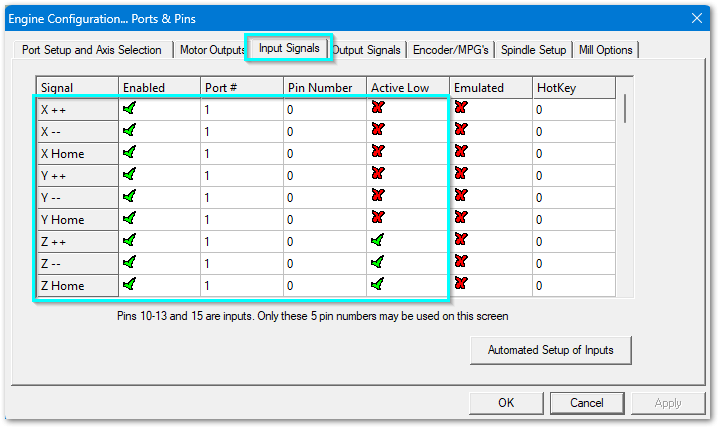Switch to the Motor Outputs tab
719x428 pixels.
(212, 50)
